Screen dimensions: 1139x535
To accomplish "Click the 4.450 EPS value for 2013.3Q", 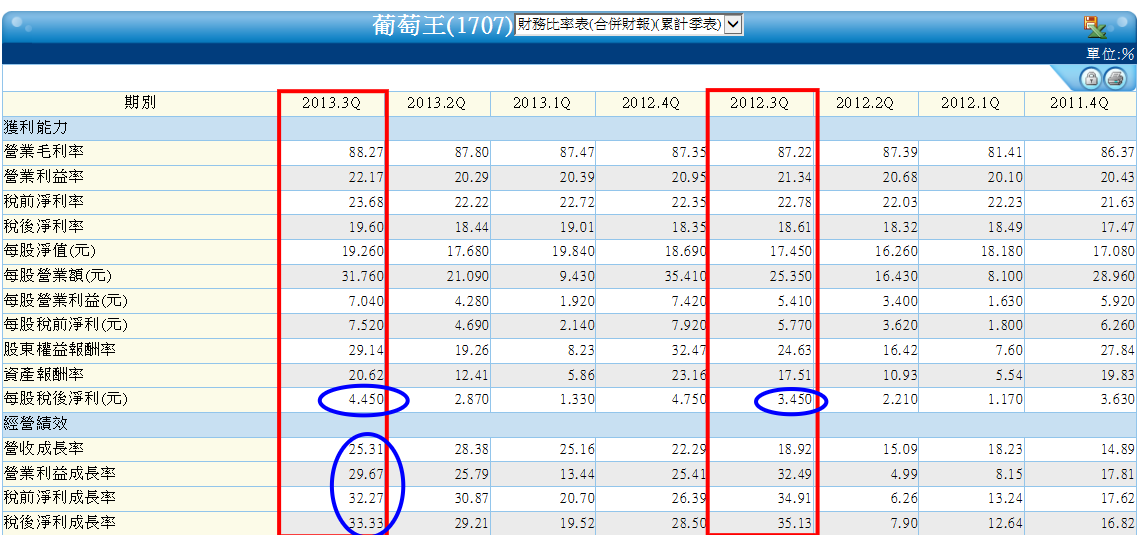I will tap(364, 400).
